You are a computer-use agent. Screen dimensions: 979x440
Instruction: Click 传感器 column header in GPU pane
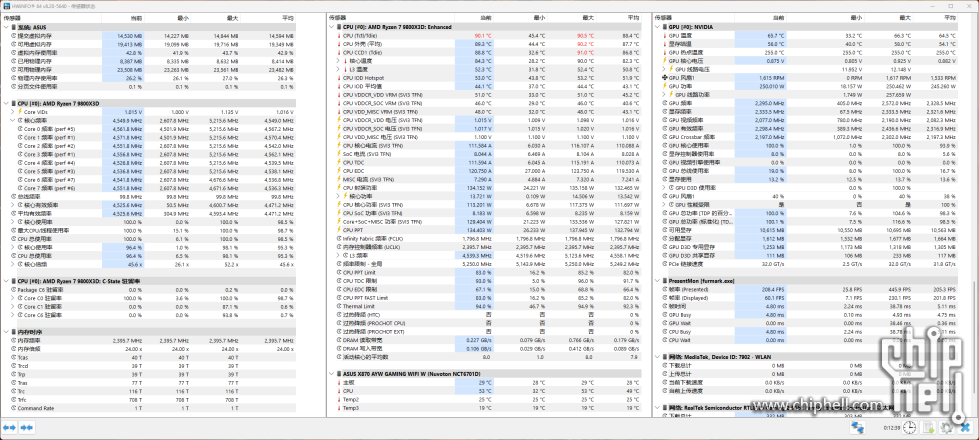[x=664, y=19]
